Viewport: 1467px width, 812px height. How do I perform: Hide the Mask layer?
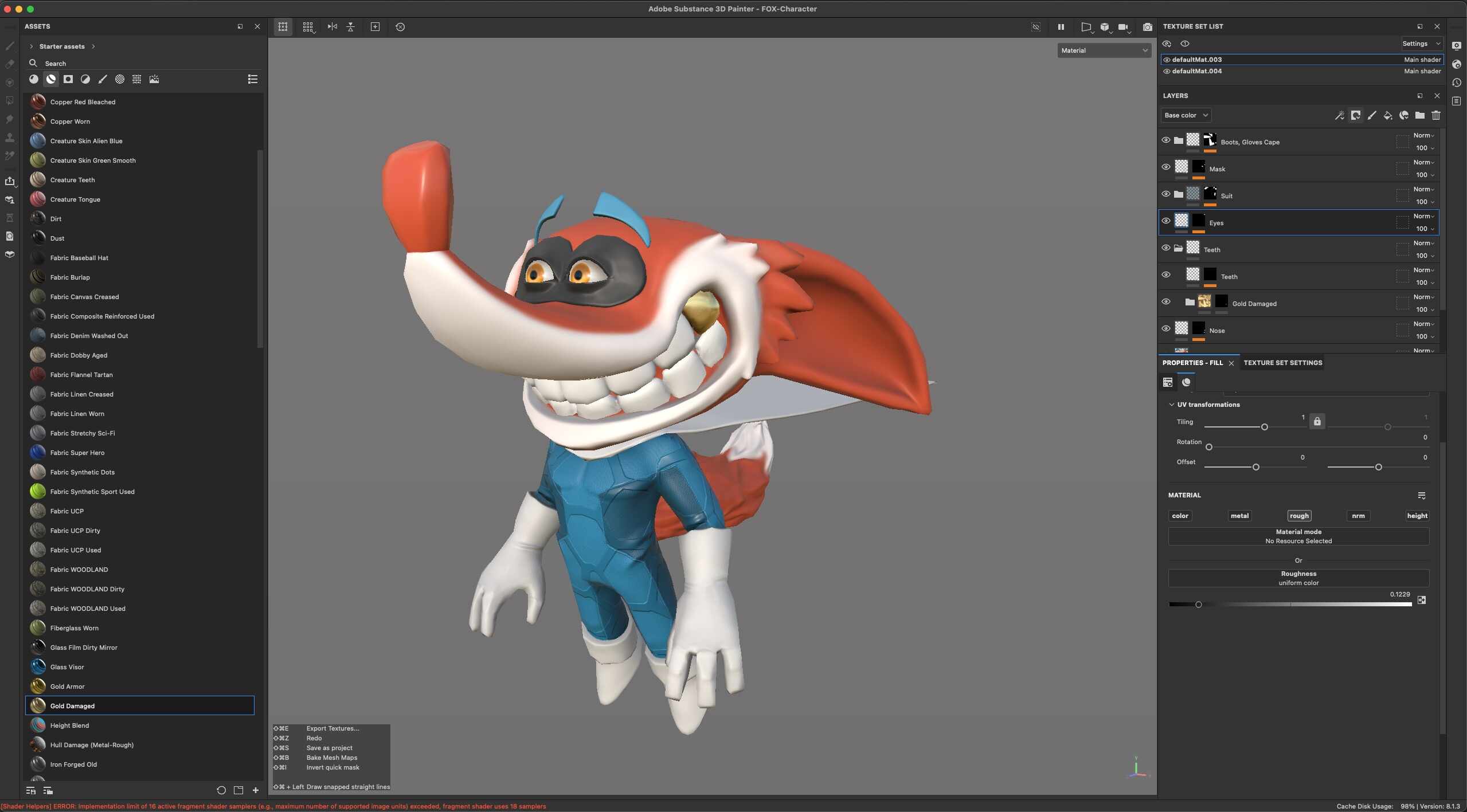(x=1166, y=167)
